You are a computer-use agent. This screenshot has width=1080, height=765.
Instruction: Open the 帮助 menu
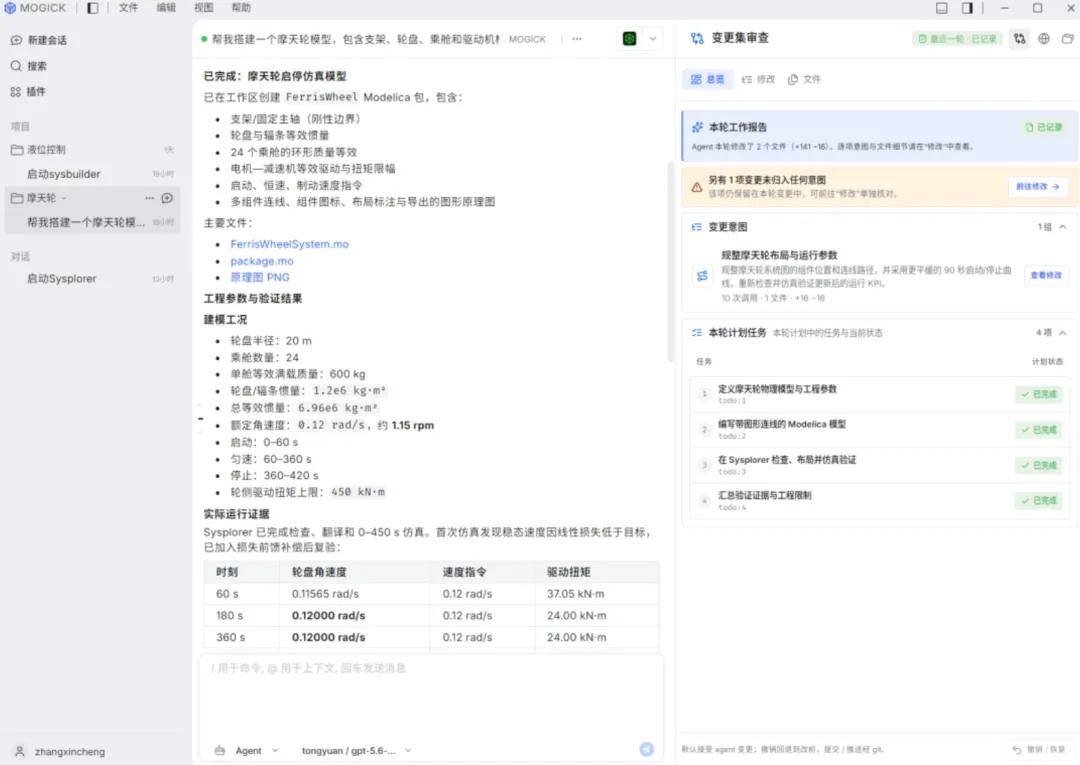coord(241,8)
